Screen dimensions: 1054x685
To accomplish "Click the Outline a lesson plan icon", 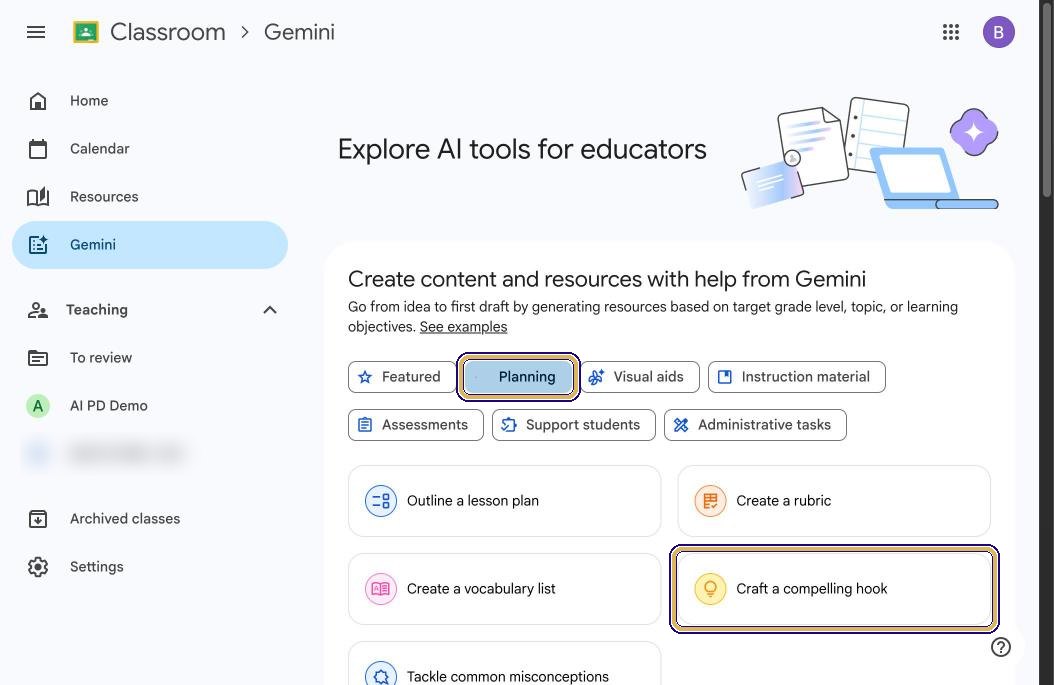I will tap(380, 501).
